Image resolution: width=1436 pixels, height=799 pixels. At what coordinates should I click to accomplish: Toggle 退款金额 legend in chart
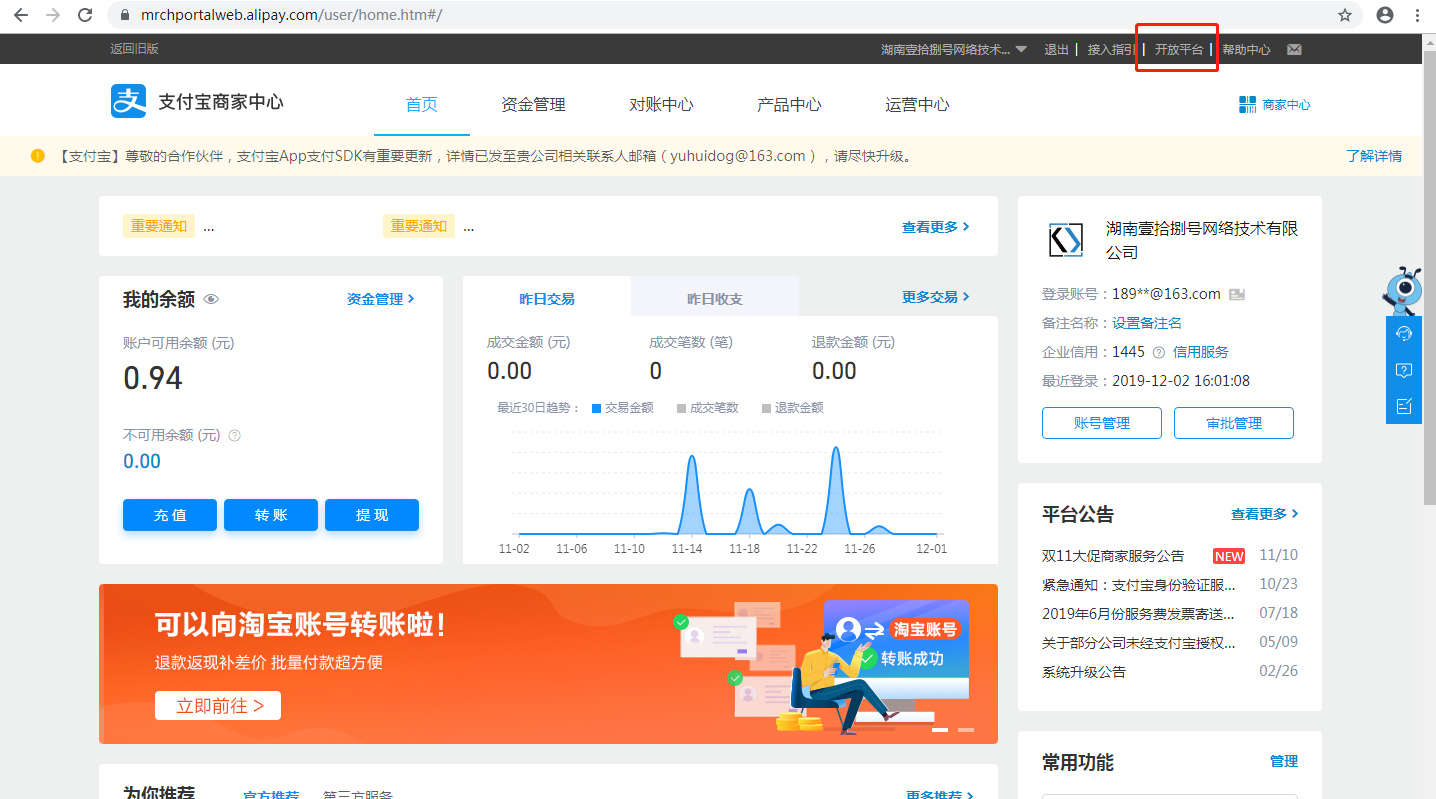(793, 408)
